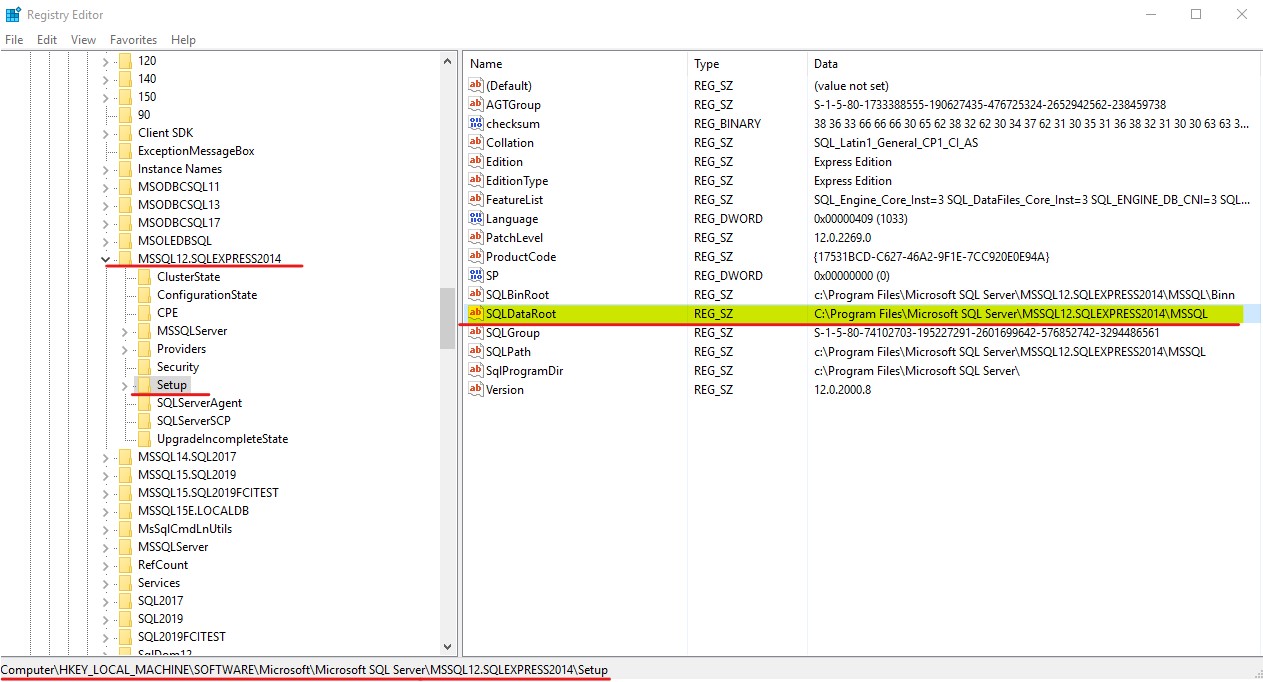Click the string icon of ProductCode
Viewport: 1263px width, 682px height.
[x=476, y=257]
